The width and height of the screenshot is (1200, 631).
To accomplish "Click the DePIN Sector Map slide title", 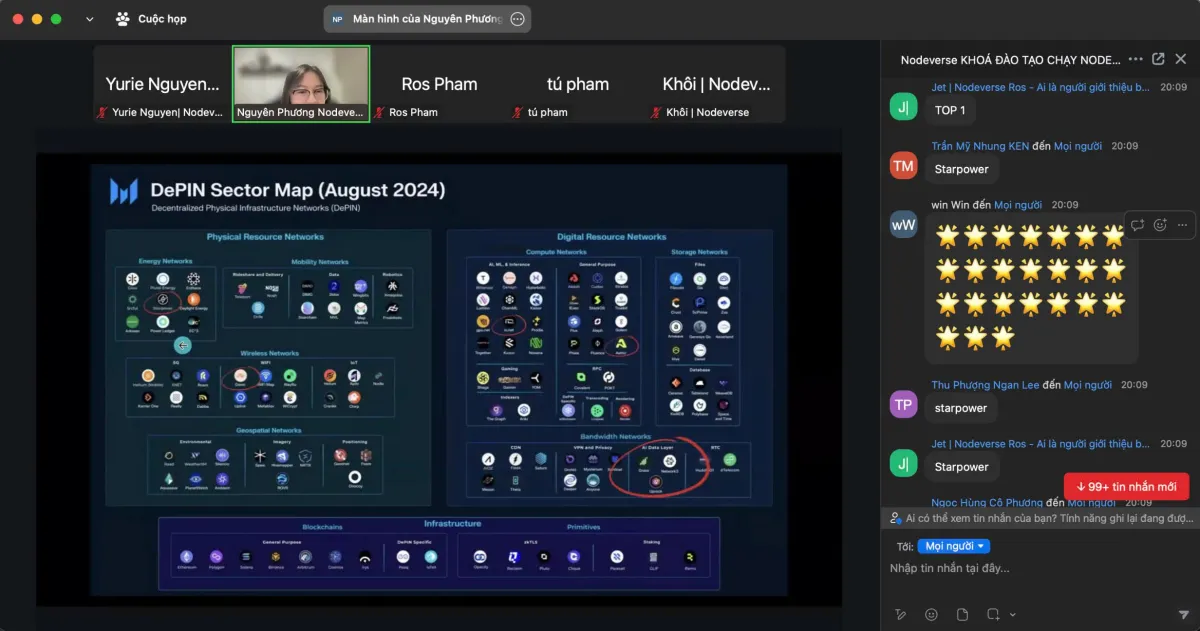I will point(297,190).
